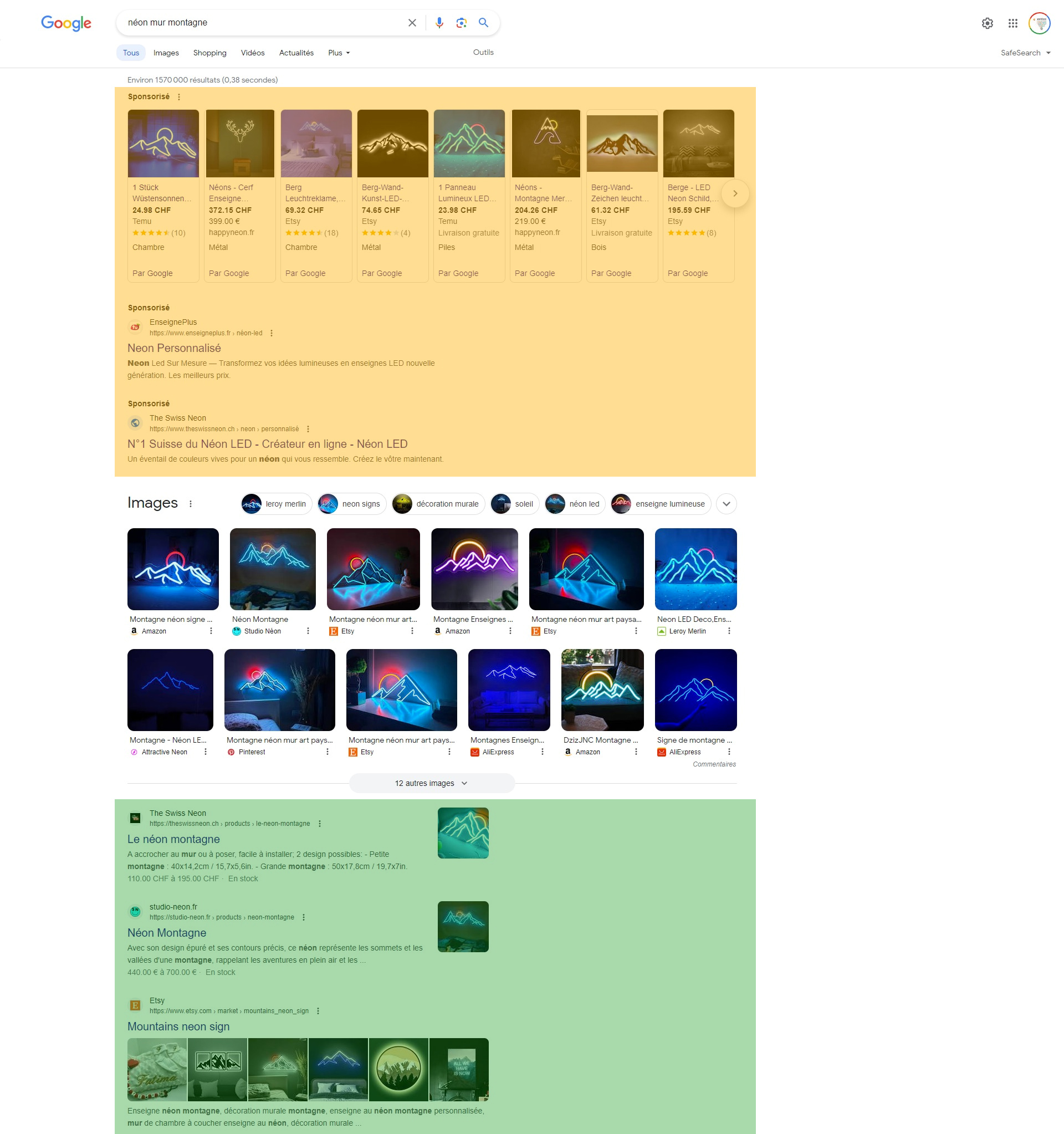Image resolution: width=1064 pixels, height=1134 pixels.
Task: Switch to the Actualités tab
Action: pyautogui.click(x=296, y=53)
